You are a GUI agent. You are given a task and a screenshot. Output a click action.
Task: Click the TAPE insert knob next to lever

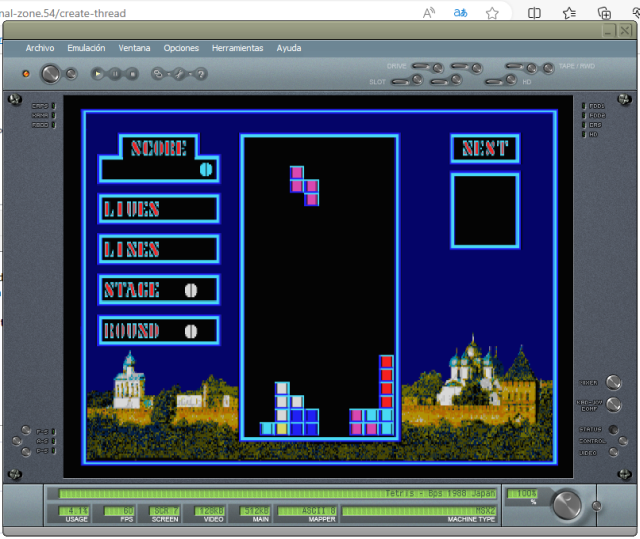pos(531,68)
